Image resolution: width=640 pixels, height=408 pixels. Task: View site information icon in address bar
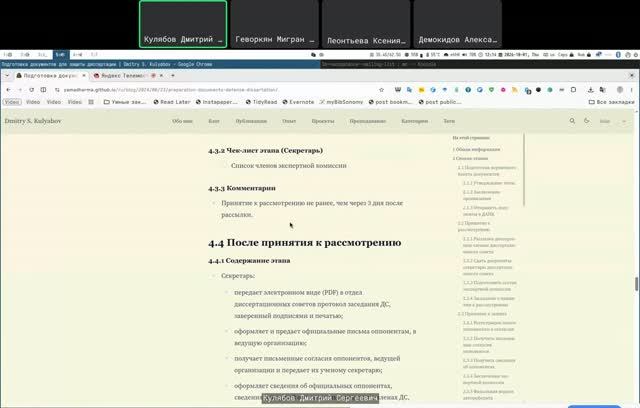tap(57, 90)
